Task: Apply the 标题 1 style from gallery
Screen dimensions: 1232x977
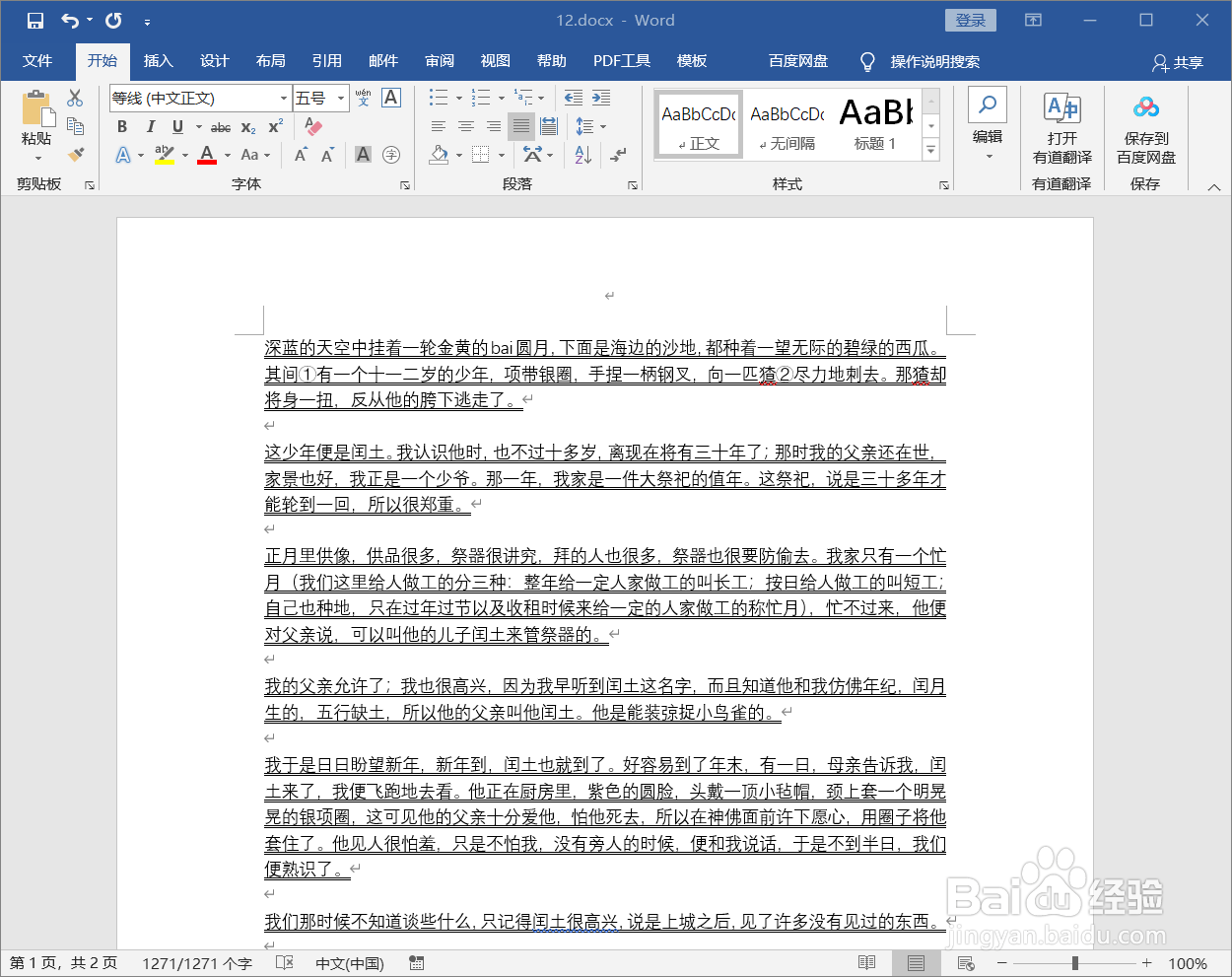Action: (x=875, y=120)
